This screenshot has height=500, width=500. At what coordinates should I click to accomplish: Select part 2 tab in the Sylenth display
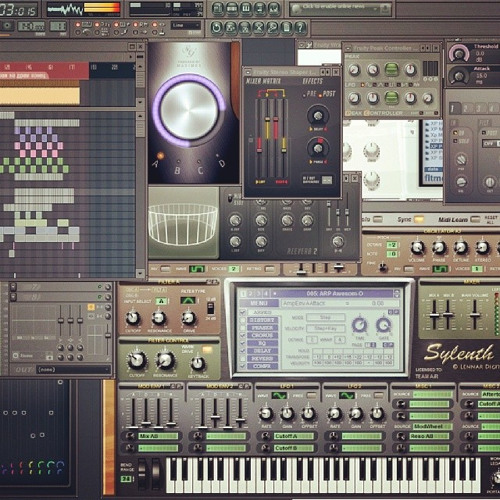coord(251,294)
